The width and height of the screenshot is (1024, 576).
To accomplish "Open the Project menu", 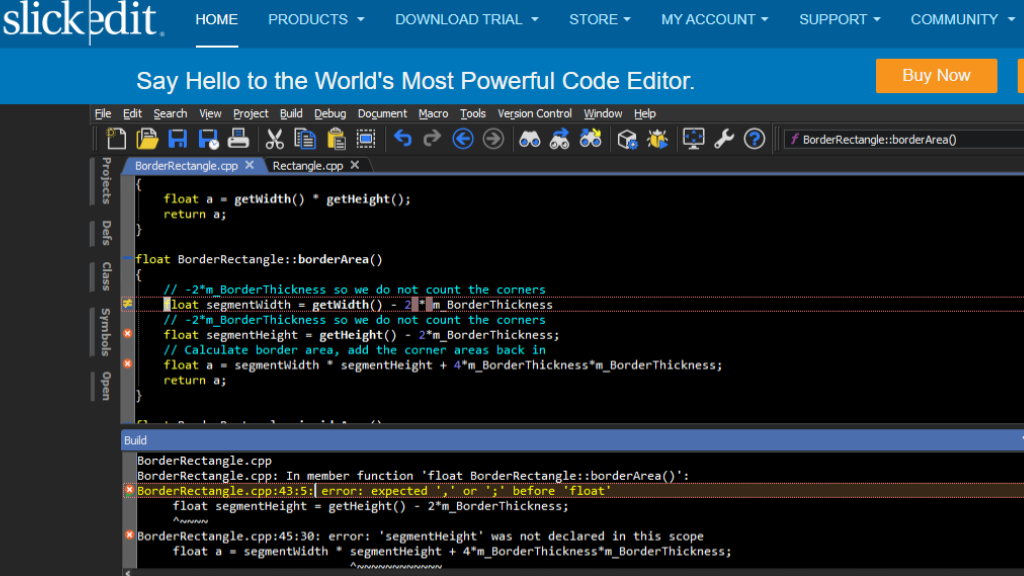I will pos(251,114).
